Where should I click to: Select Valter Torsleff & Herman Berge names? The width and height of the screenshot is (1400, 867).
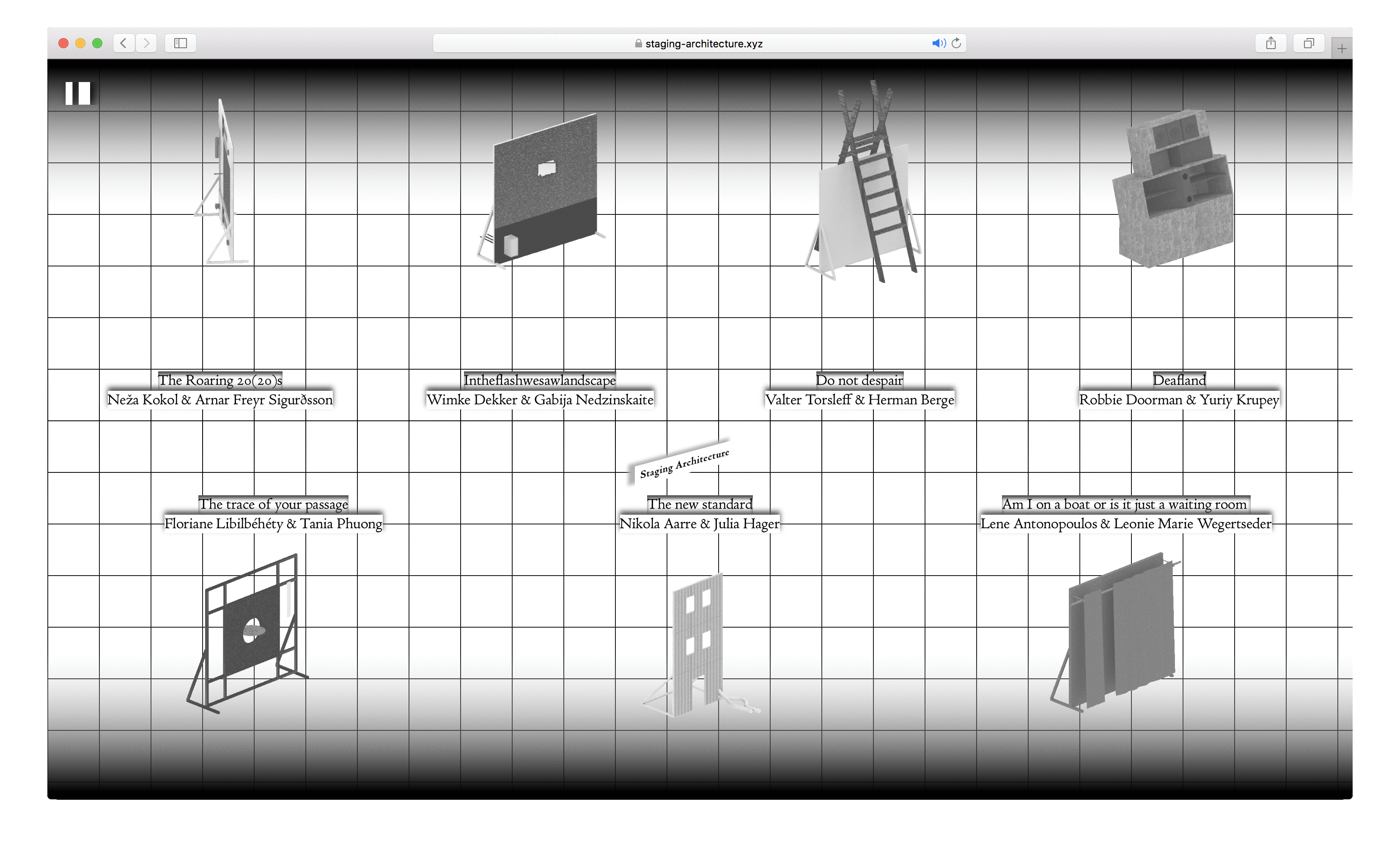pos(859,400)
